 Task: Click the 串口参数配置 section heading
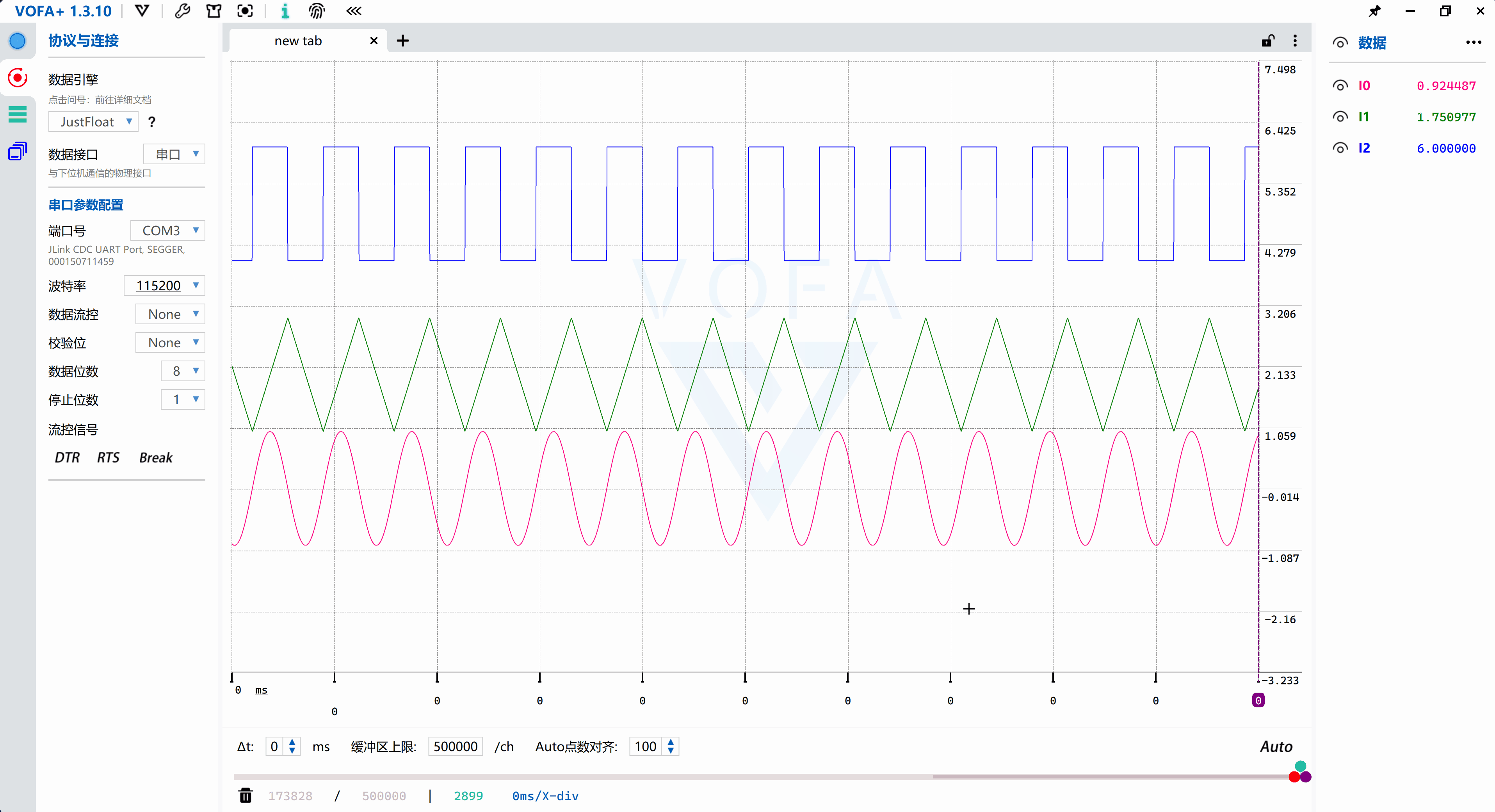click(86, 205)
